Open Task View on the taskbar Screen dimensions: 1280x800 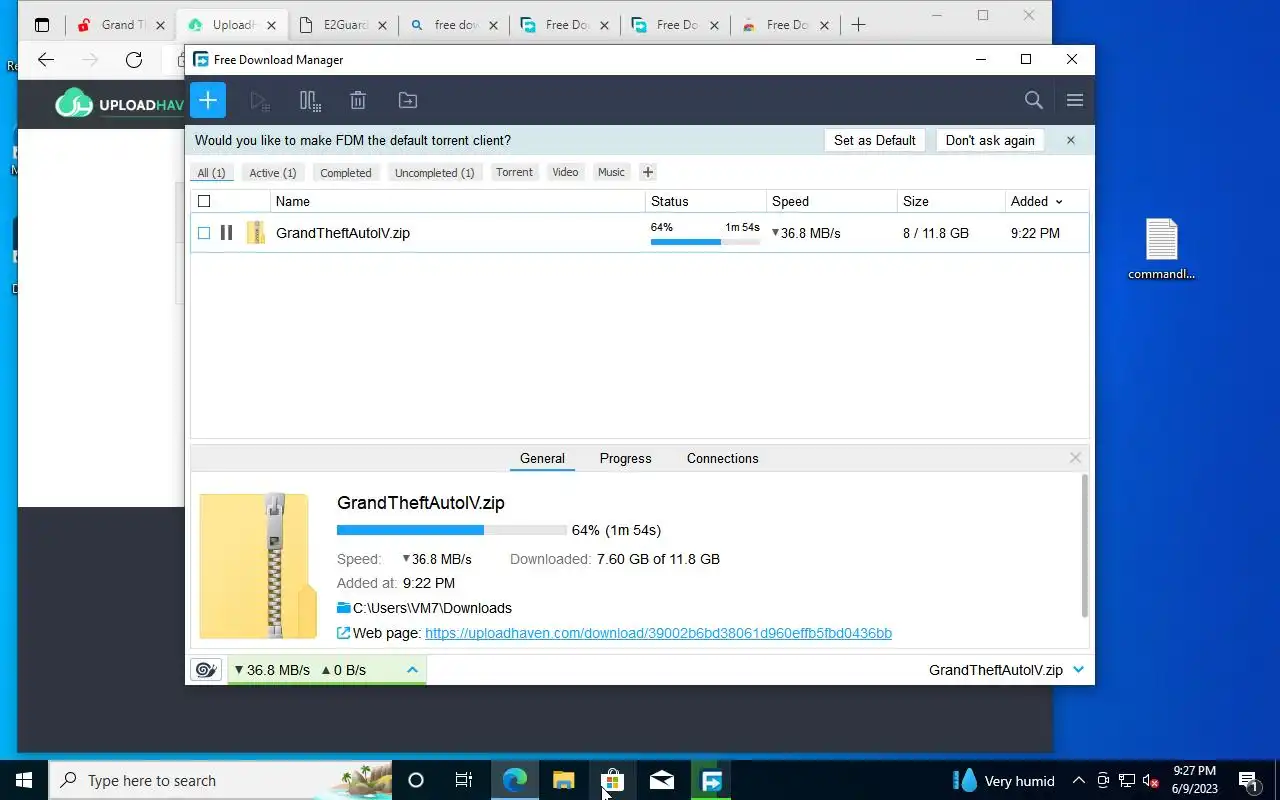point(464,780)
